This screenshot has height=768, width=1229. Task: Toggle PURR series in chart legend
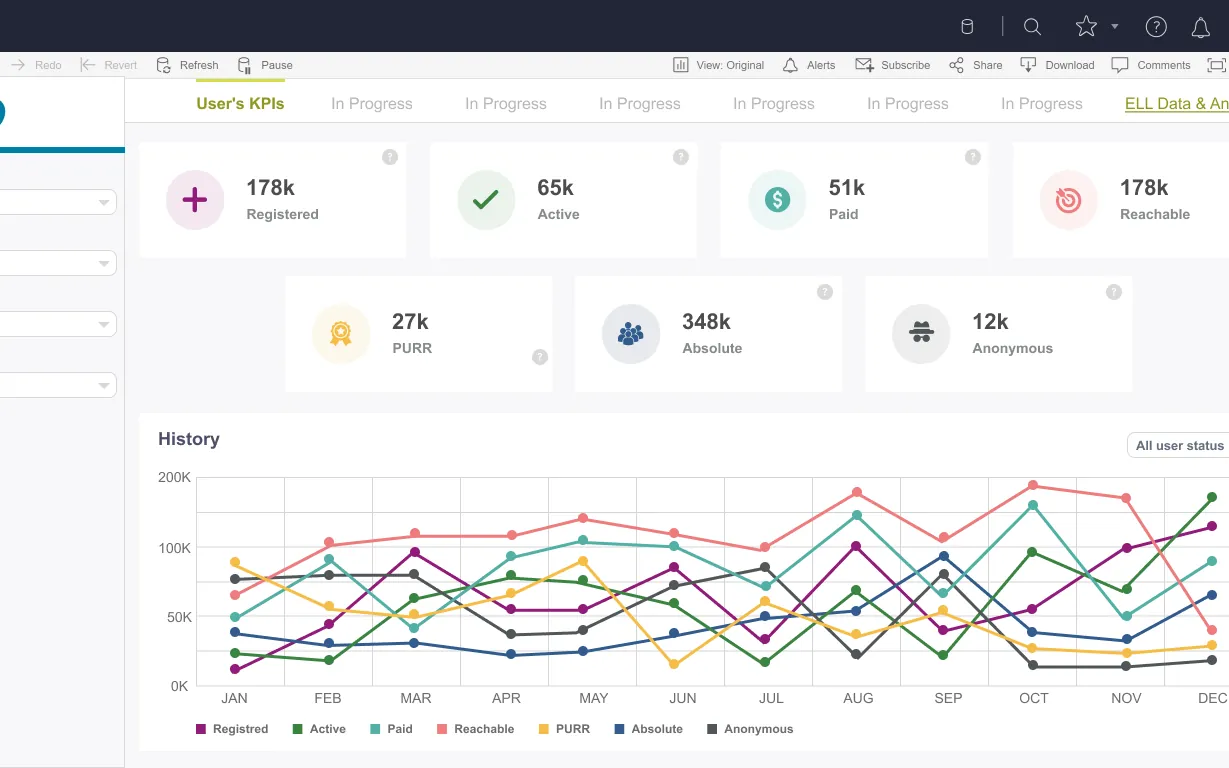(564, 729)
